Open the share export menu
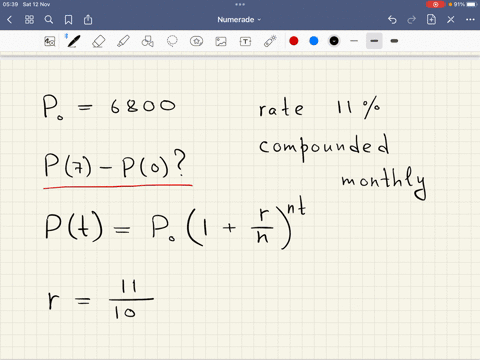Screen dimensions: 480x360 [x=88, y=20]
